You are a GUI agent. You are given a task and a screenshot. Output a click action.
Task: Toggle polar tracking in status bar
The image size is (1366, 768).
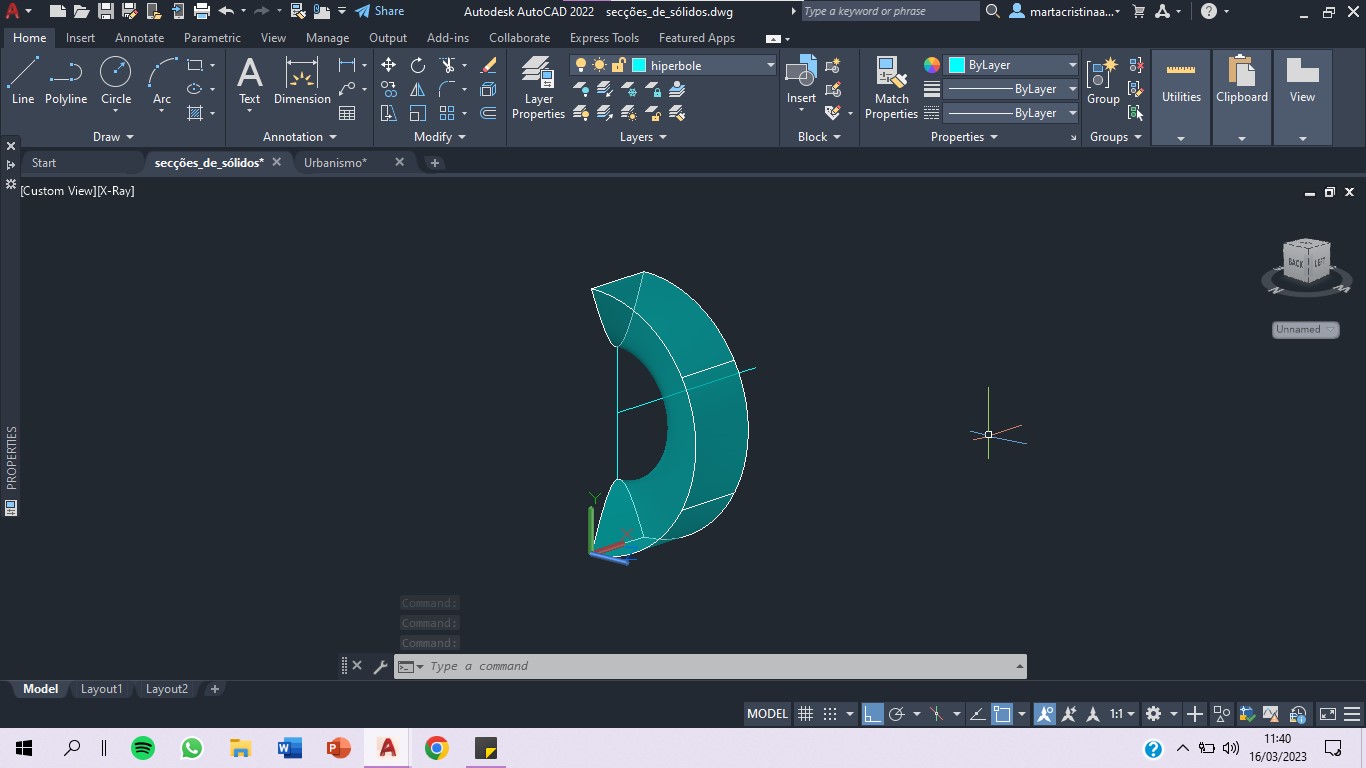[x=897, y=714]
